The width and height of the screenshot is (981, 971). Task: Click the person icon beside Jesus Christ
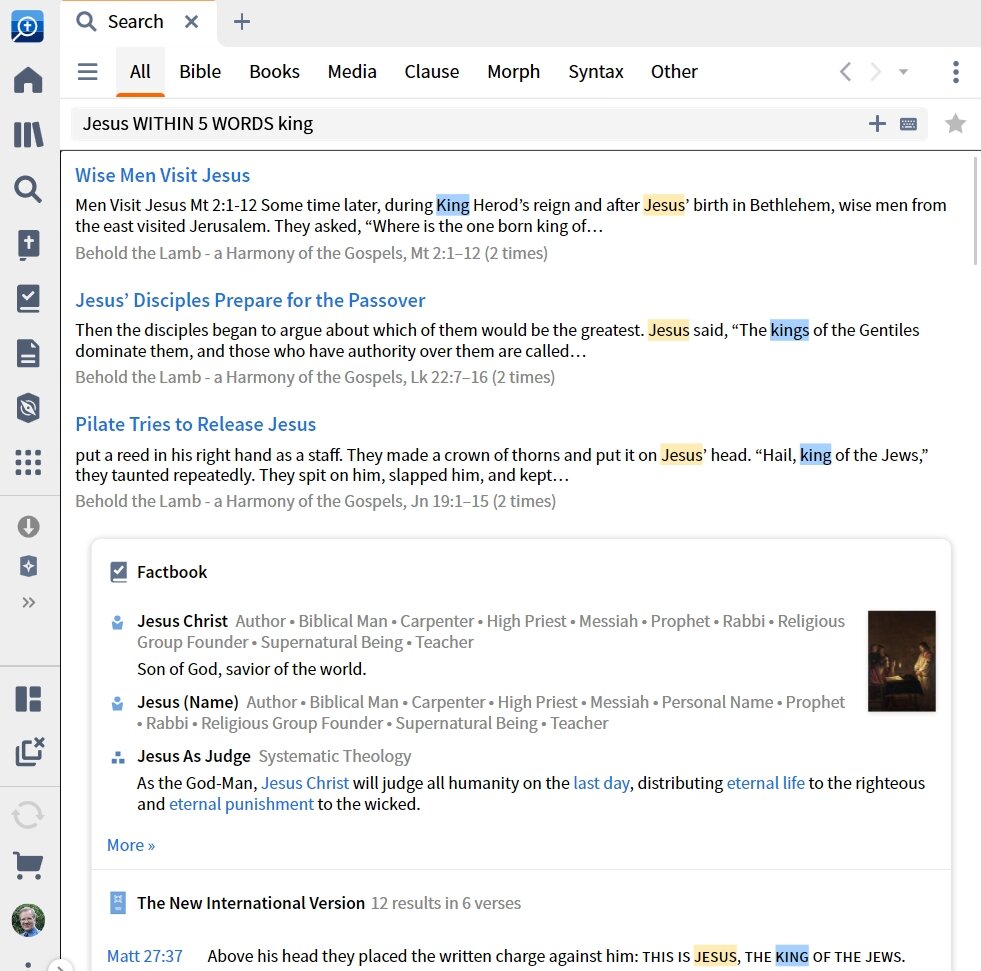point(117,623)
